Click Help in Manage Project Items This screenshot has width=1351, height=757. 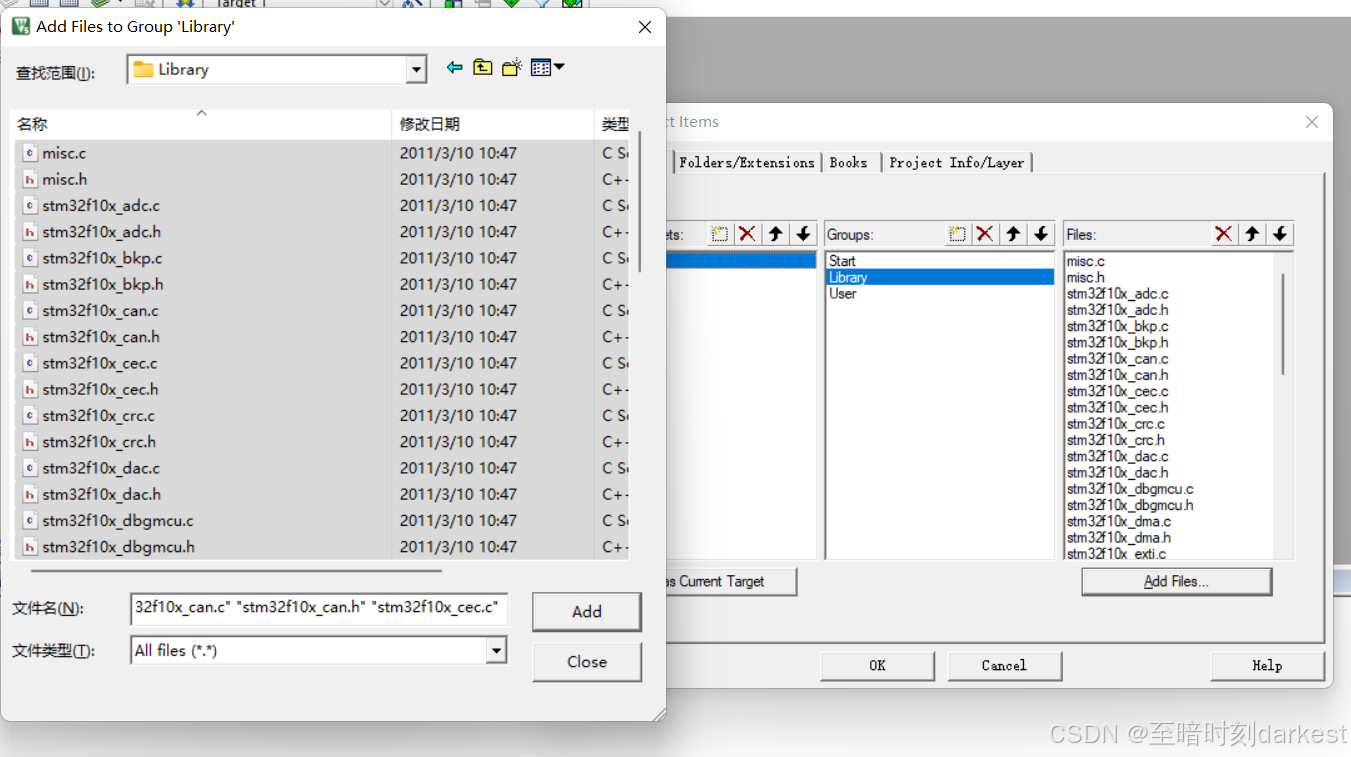[1267, 666]
